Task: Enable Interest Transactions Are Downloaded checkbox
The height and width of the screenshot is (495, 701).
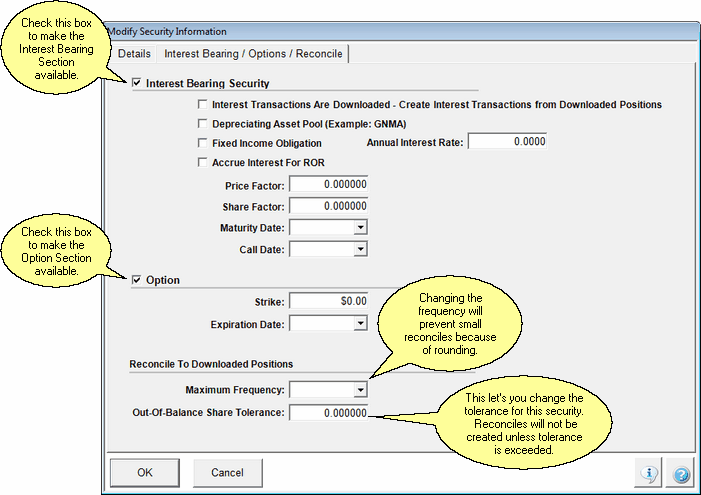Action: pos(204,105)
